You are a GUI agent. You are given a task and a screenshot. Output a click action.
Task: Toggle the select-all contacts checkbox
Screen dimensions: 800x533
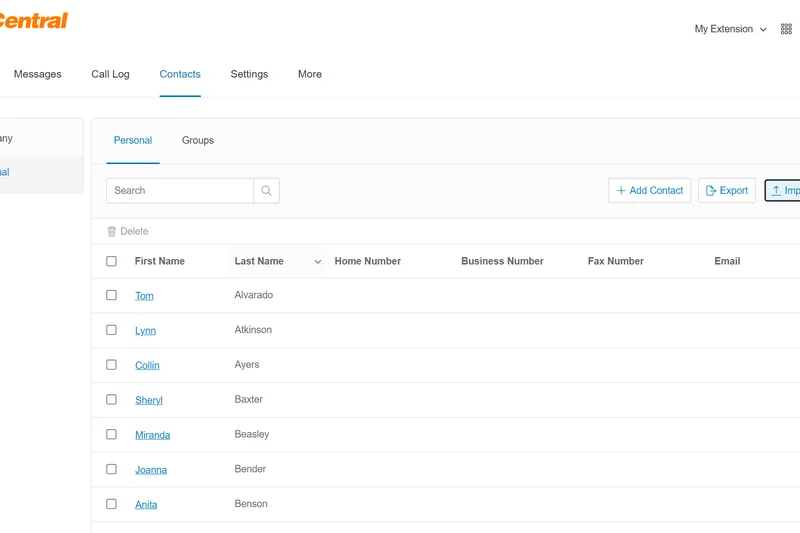point(111,261)
